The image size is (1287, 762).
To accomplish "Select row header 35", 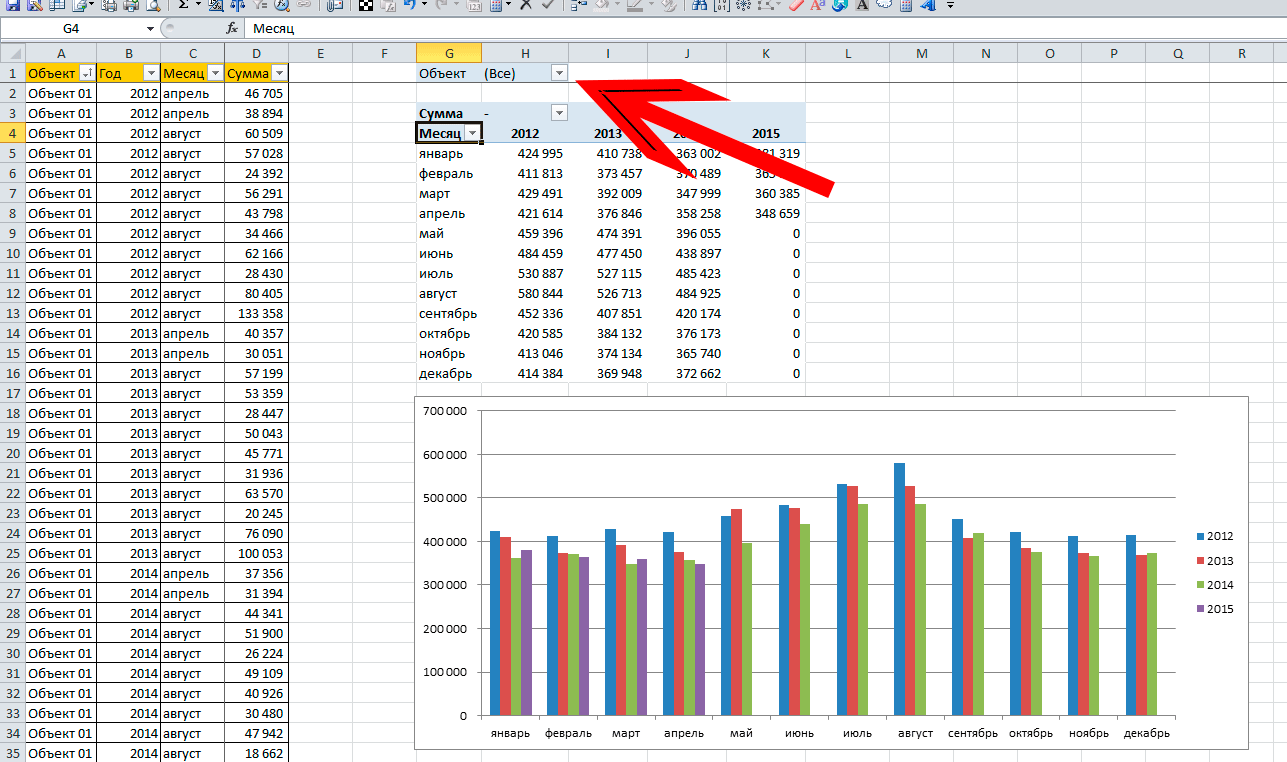I will (x=12, y=753).
